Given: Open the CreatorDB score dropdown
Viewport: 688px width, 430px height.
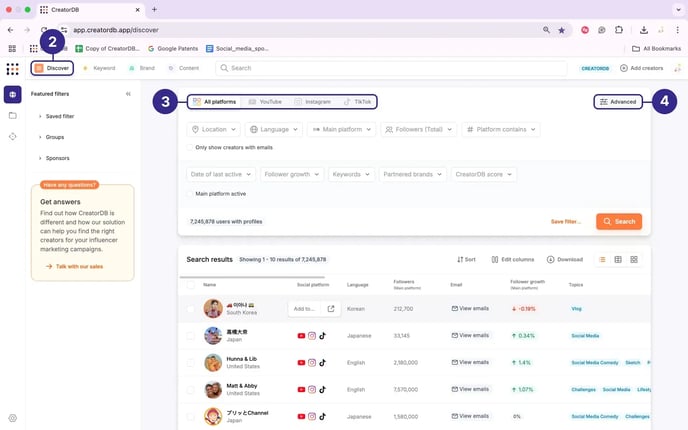Looking at the screenshot, I should click(x=484, y=174).
